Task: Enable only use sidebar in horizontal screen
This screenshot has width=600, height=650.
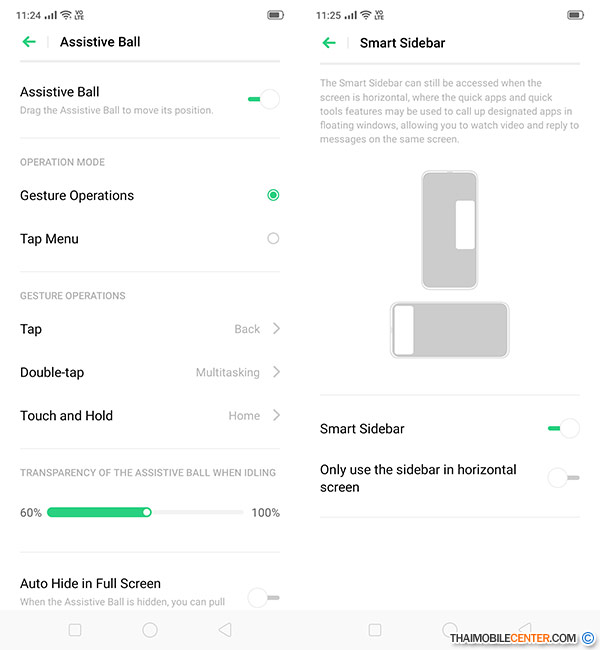Action: coord(564,478)
